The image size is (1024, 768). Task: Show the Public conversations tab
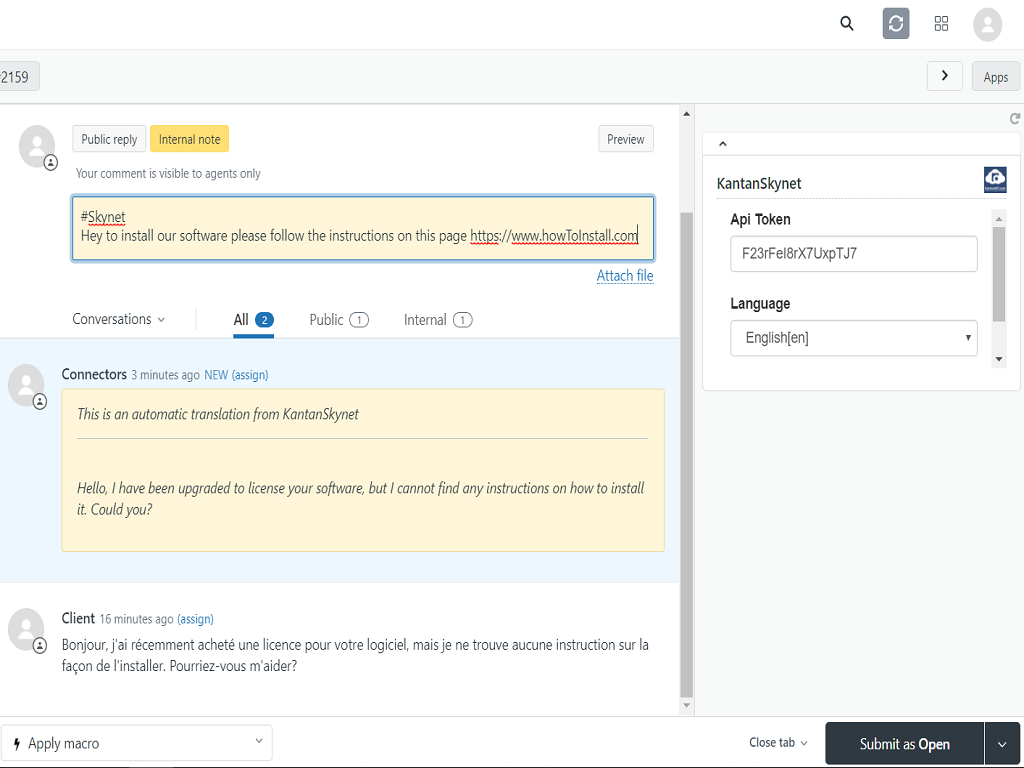coord(338,320)
